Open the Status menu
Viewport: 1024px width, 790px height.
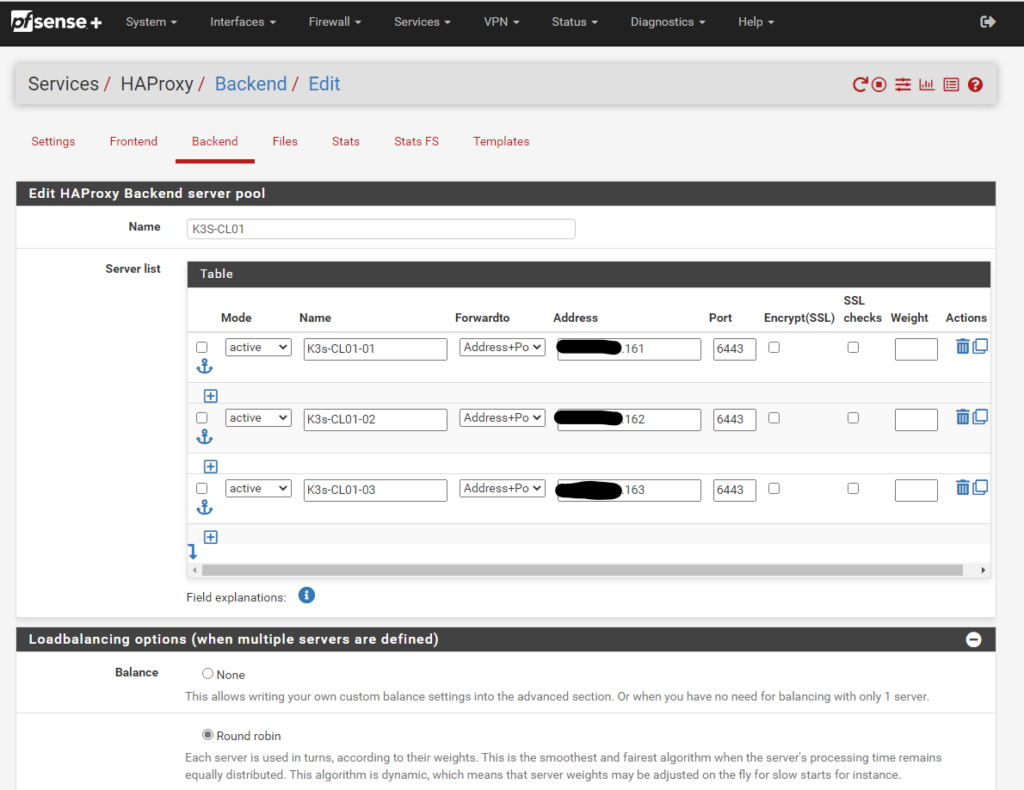(x=575, y=22)
